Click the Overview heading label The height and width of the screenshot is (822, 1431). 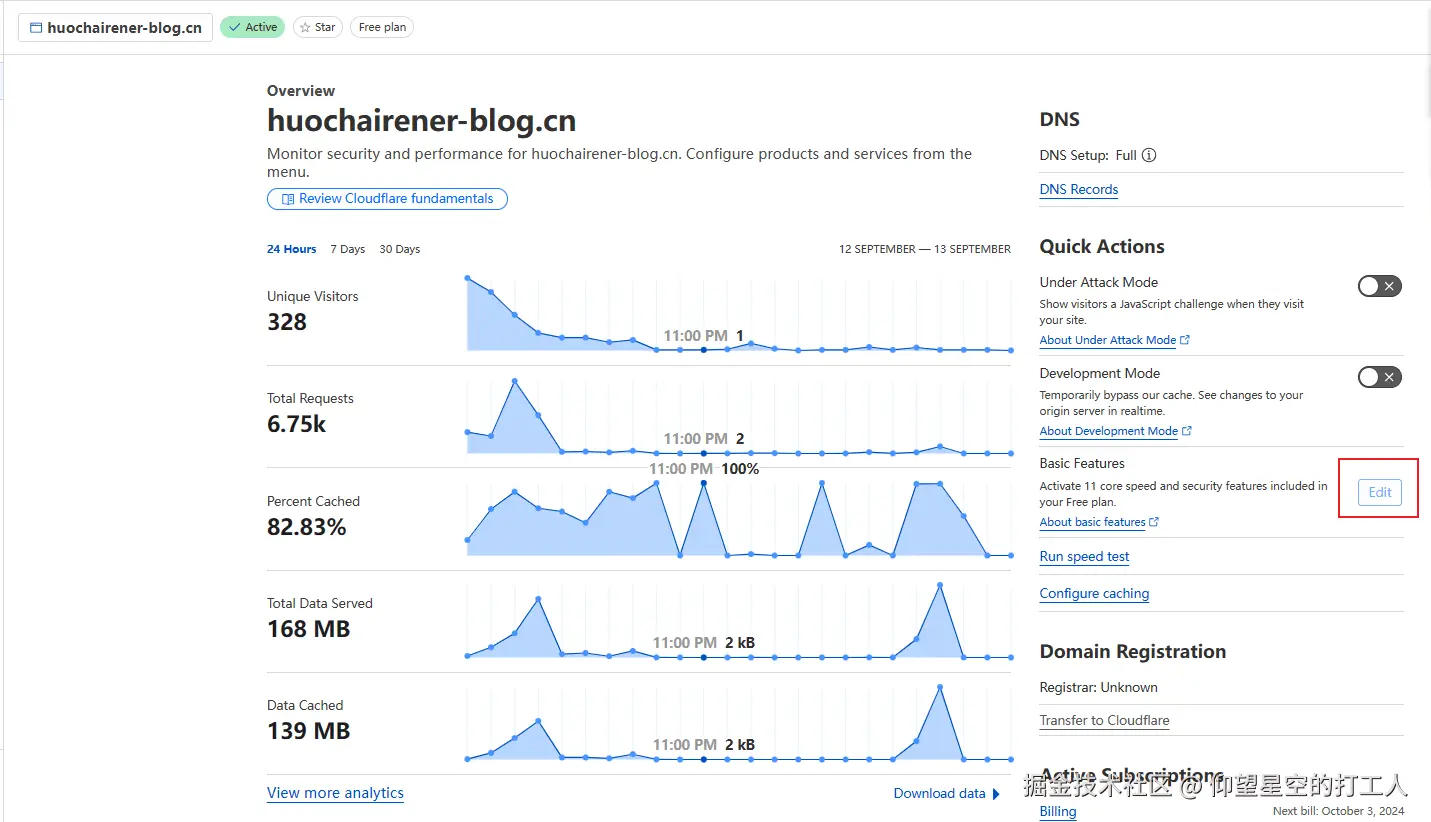(301, 91)
